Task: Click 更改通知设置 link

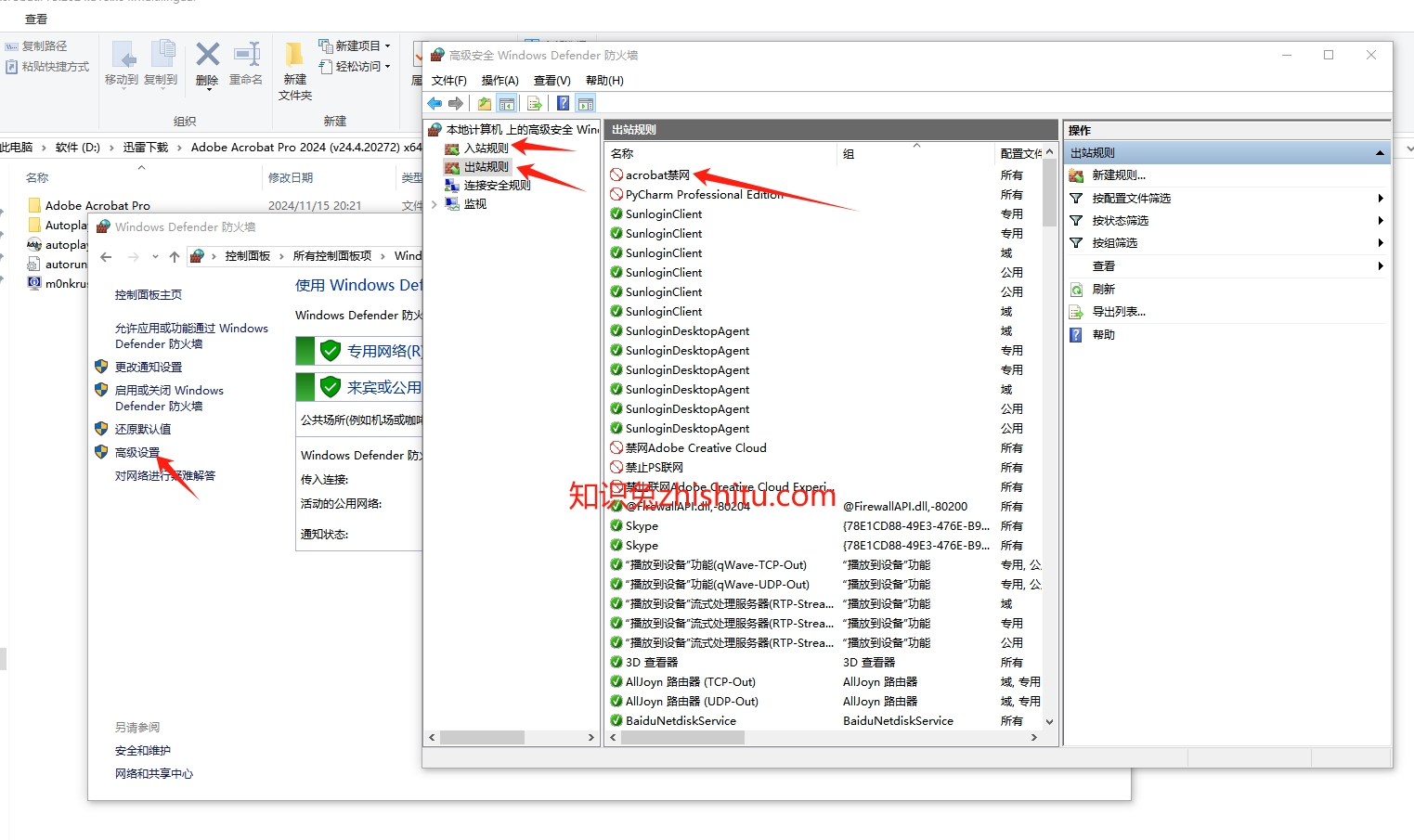Action: pyautogui.click(x=149, y=368)
